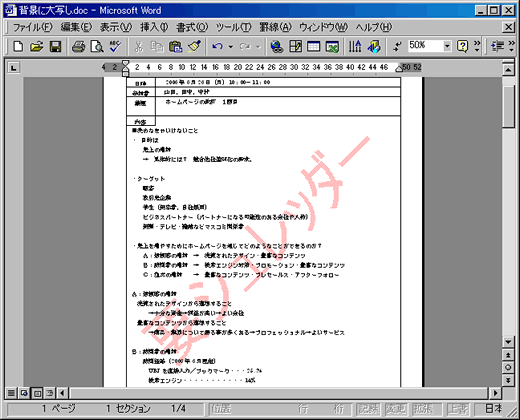Open the undo history dropdown arrow
This screenshot has width=520, height=420.
tap(230, 47)
